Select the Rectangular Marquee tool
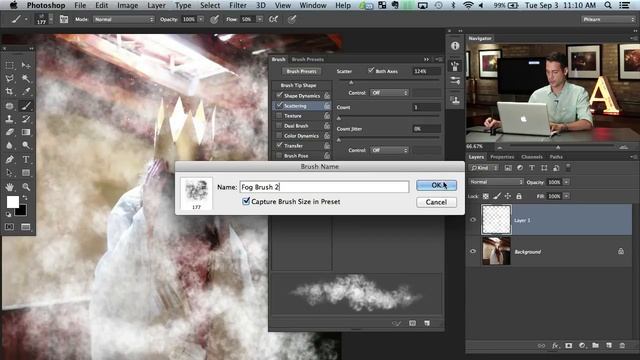 tap(10, 65)
